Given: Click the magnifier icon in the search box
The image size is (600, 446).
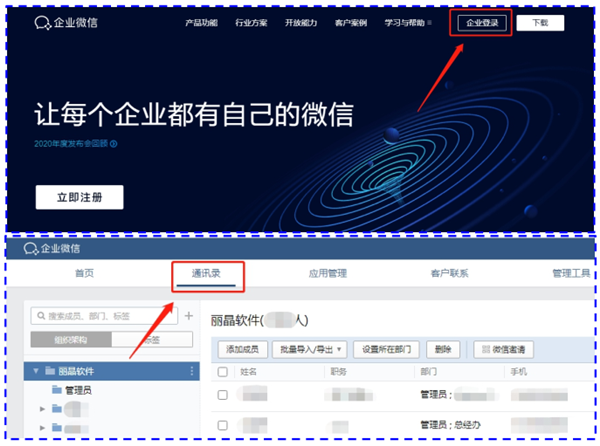Looking at the screenshot, I should 41,316.
